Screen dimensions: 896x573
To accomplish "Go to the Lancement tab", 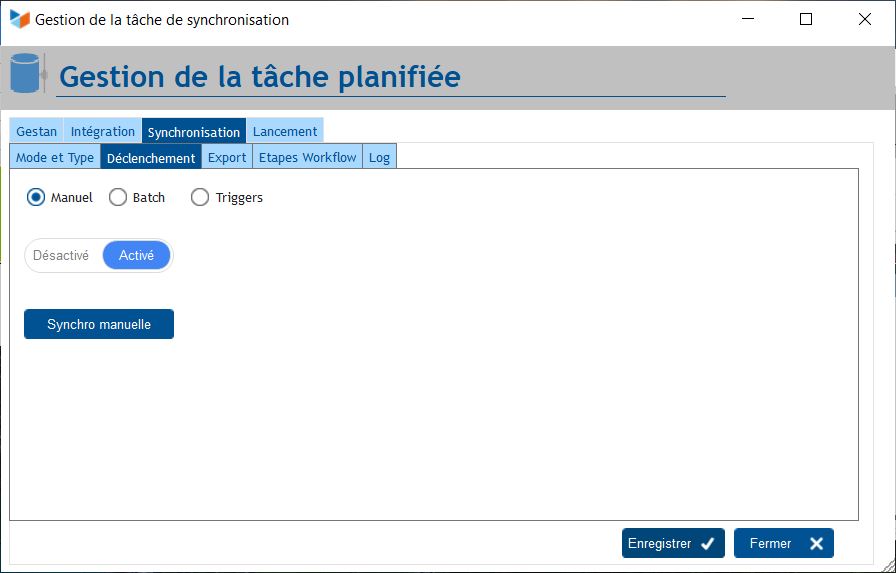I will point(285,131).
